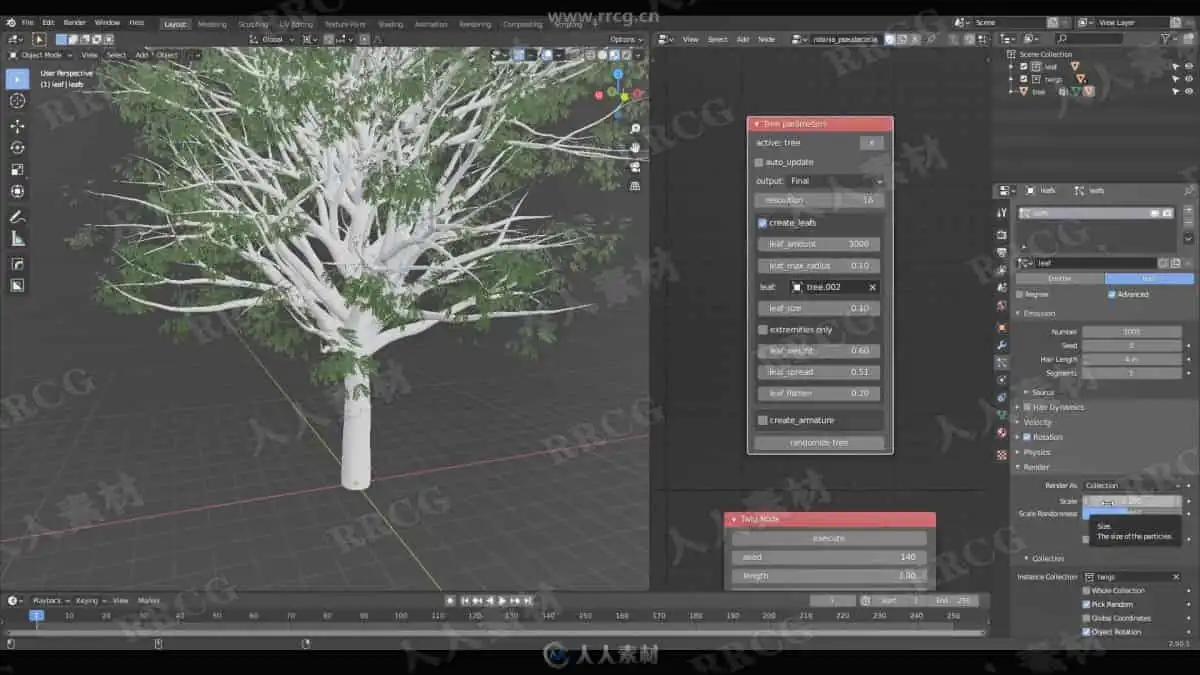Toggle the camera view icon in viewport
The height and width of the screenshot is (675, 1200).
coord(635,166)
